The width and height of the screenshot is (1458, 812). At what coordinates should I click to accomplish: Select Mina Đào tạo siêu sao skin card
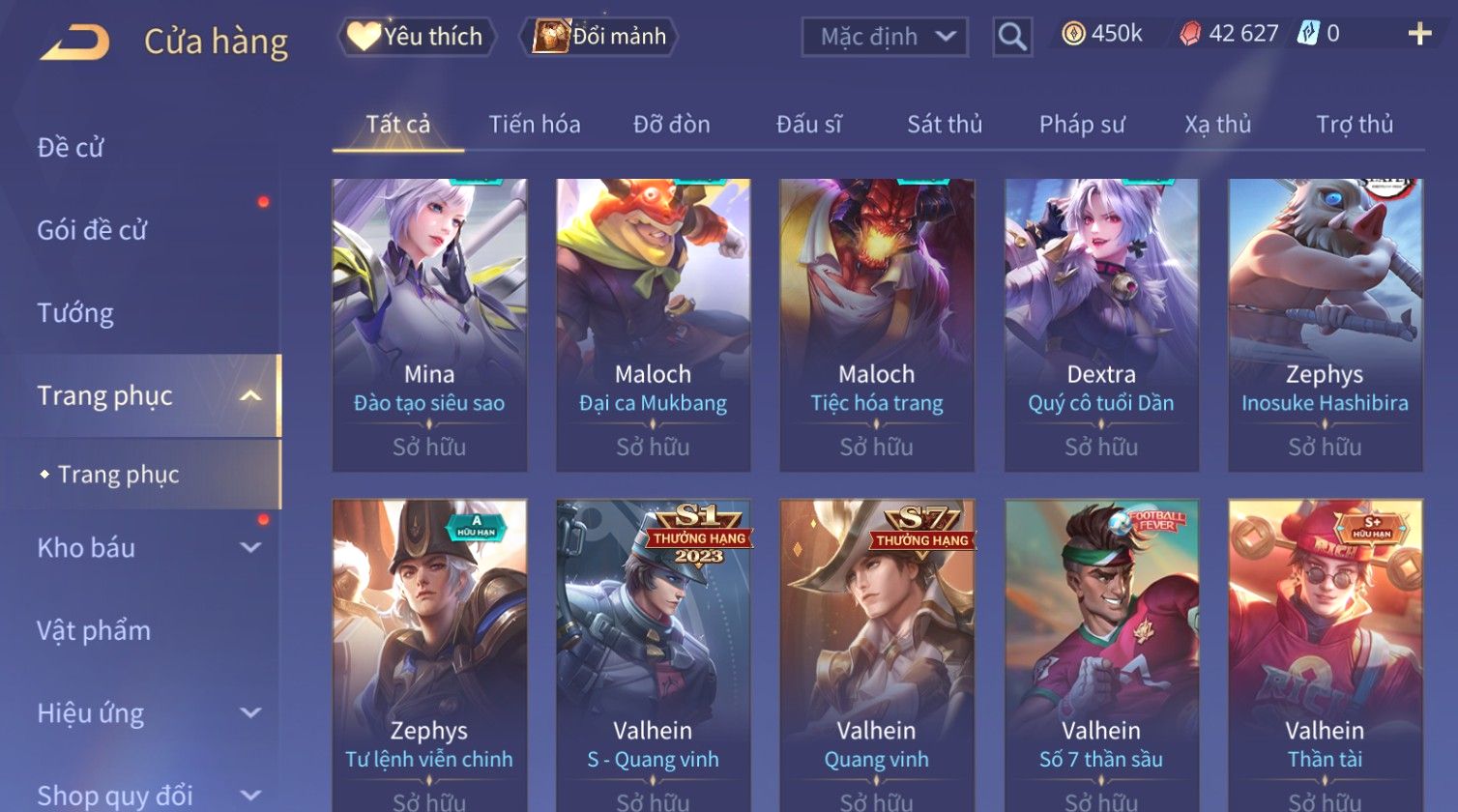[429, 325]
